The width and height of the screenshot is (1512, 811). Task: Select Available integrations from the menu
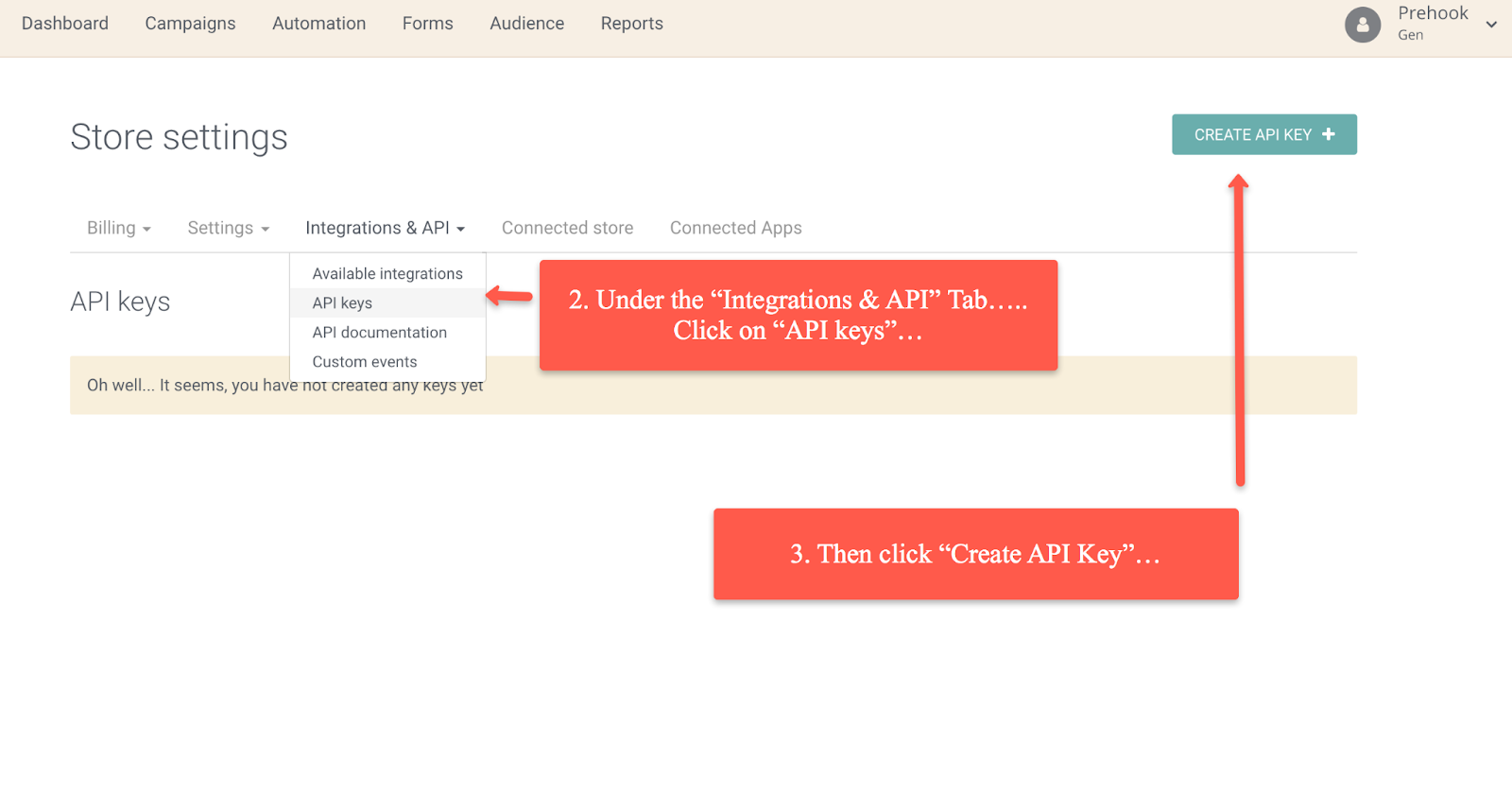[x=387, y=273]
